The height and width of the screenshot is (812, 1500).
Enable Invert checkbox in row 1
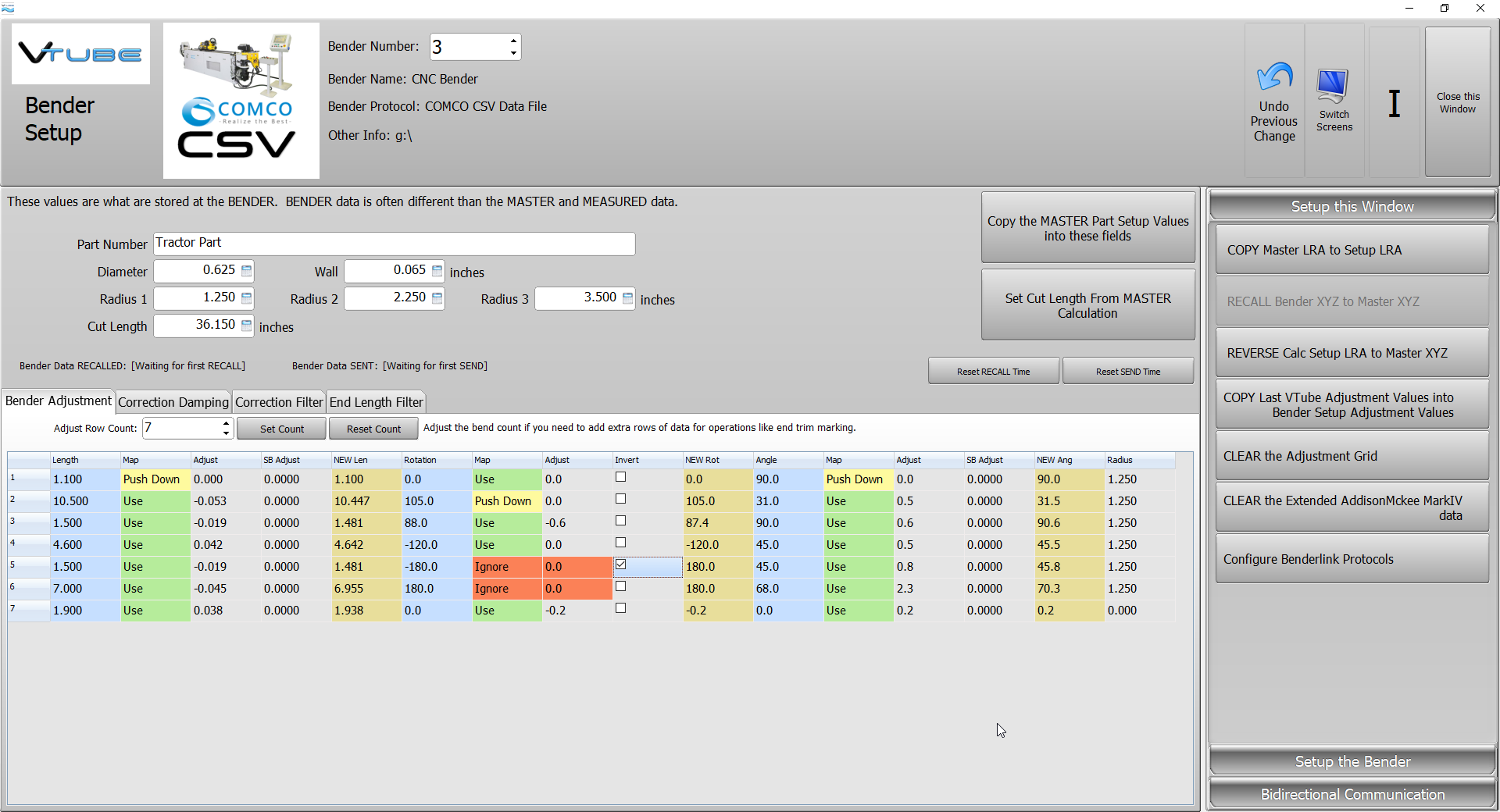tap(621, 477)
